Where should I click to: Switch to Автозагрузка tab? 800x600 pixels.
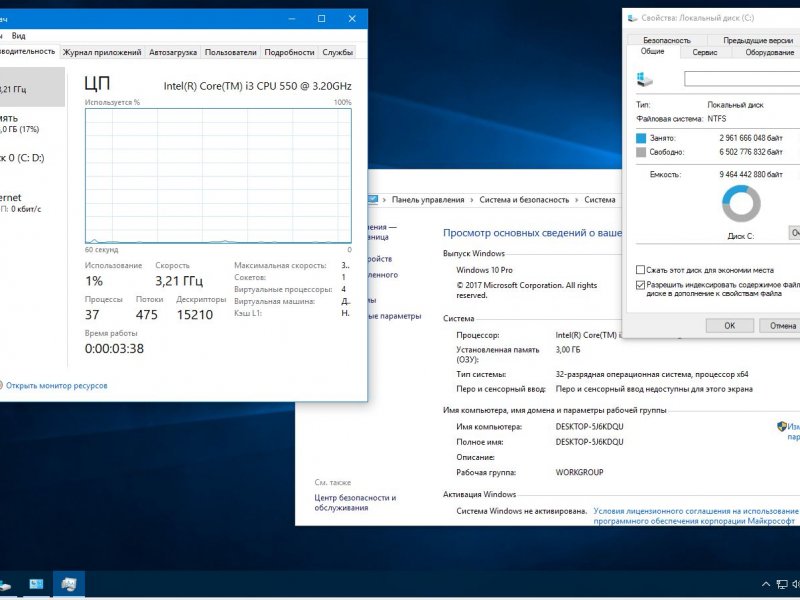click(x=173, y=52)
